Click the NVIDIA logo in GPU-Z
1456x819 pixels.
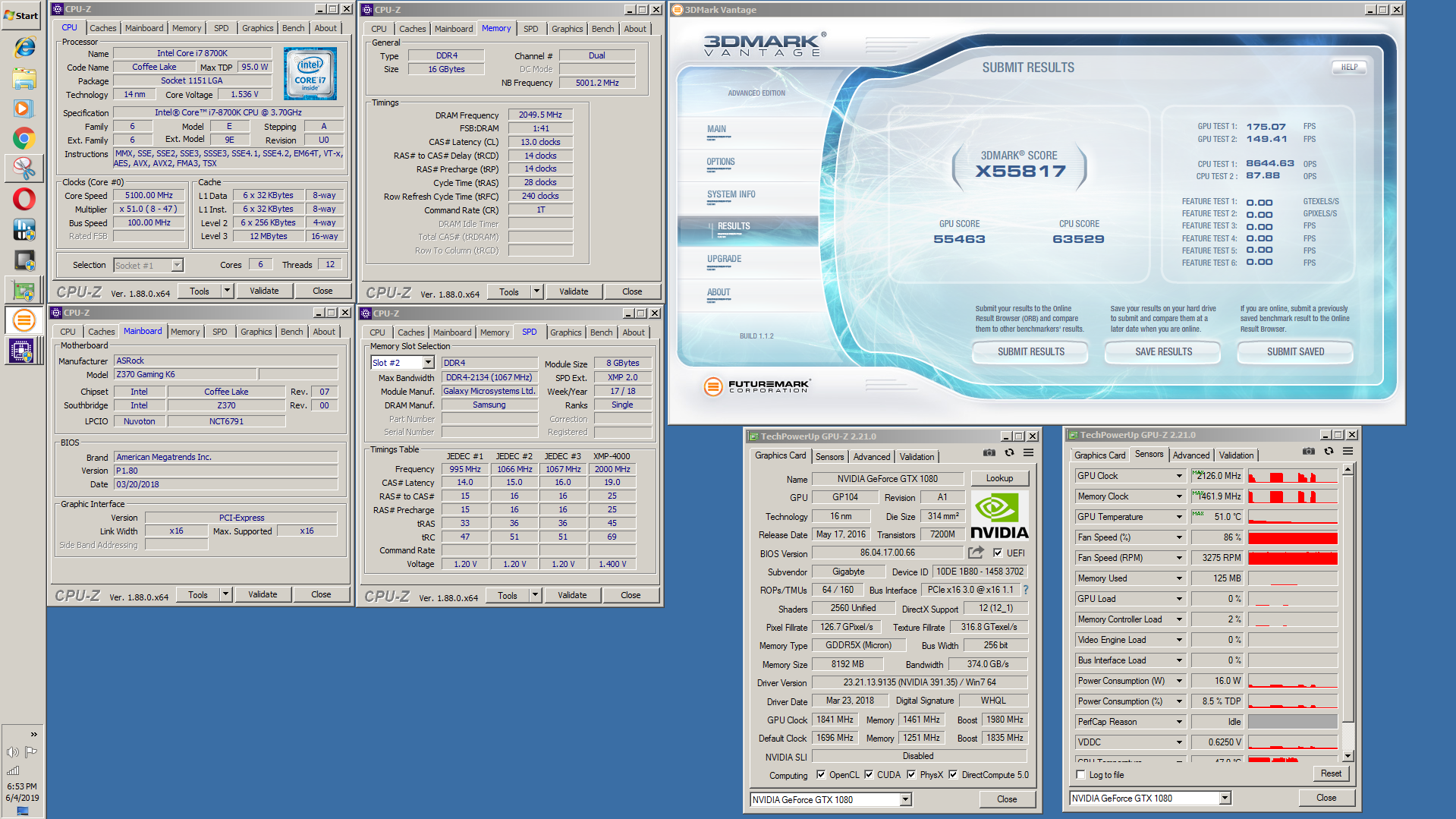999,515
